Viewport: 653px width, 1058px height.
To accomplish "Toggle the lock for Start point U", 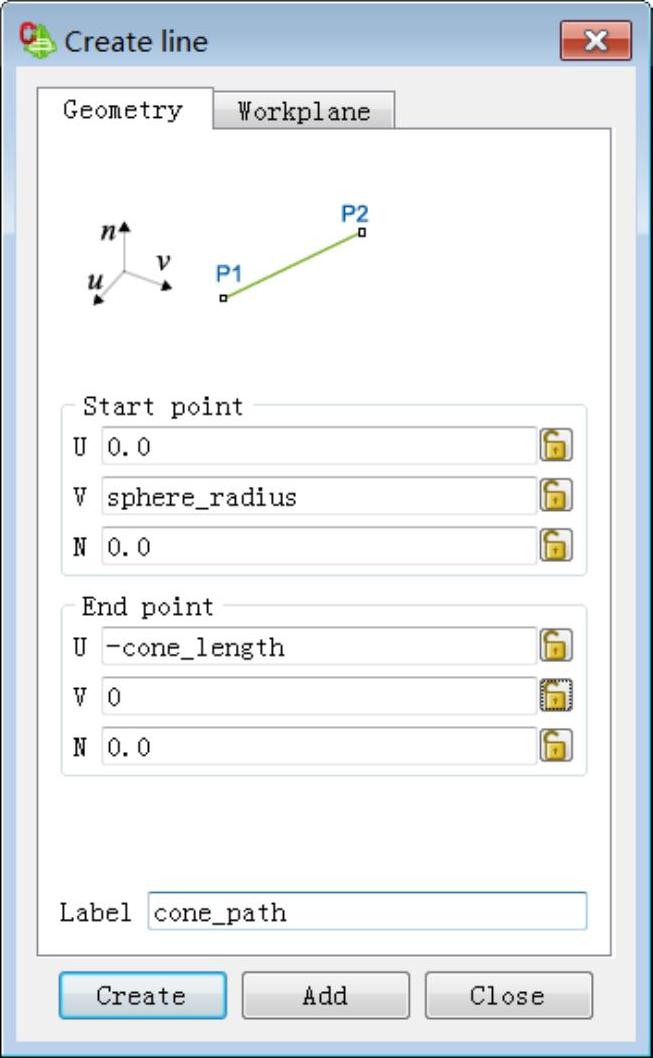I will [556, 445].
